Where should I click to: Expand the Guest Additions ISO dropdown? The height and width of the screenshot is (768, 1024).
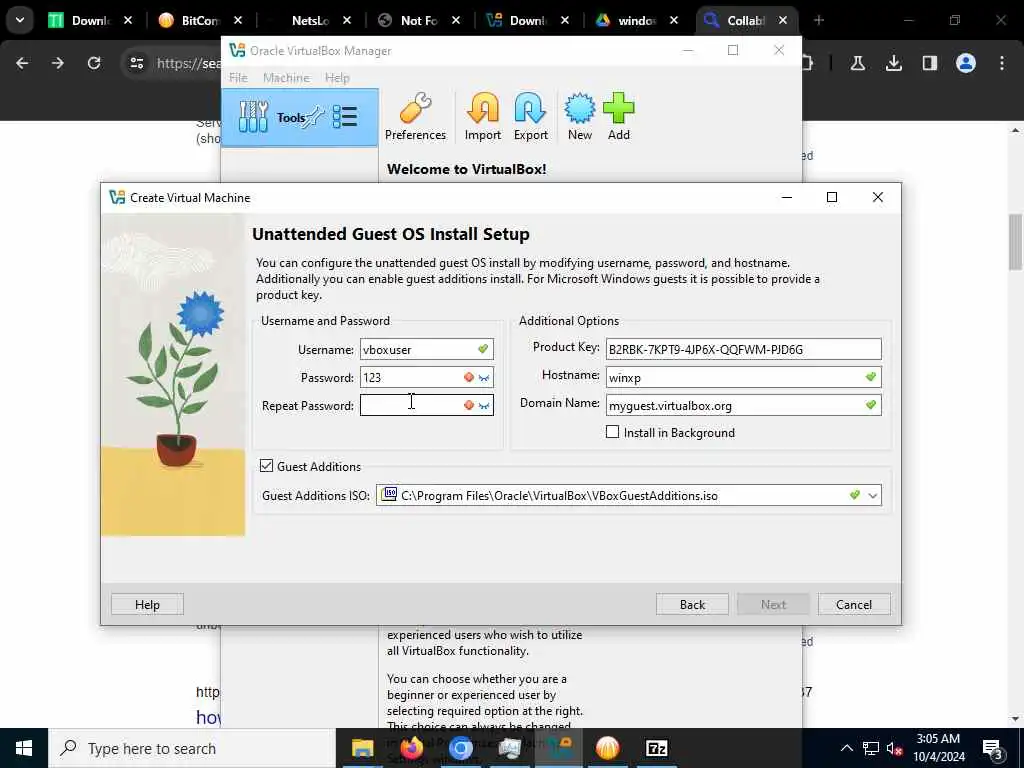[872, 496]
